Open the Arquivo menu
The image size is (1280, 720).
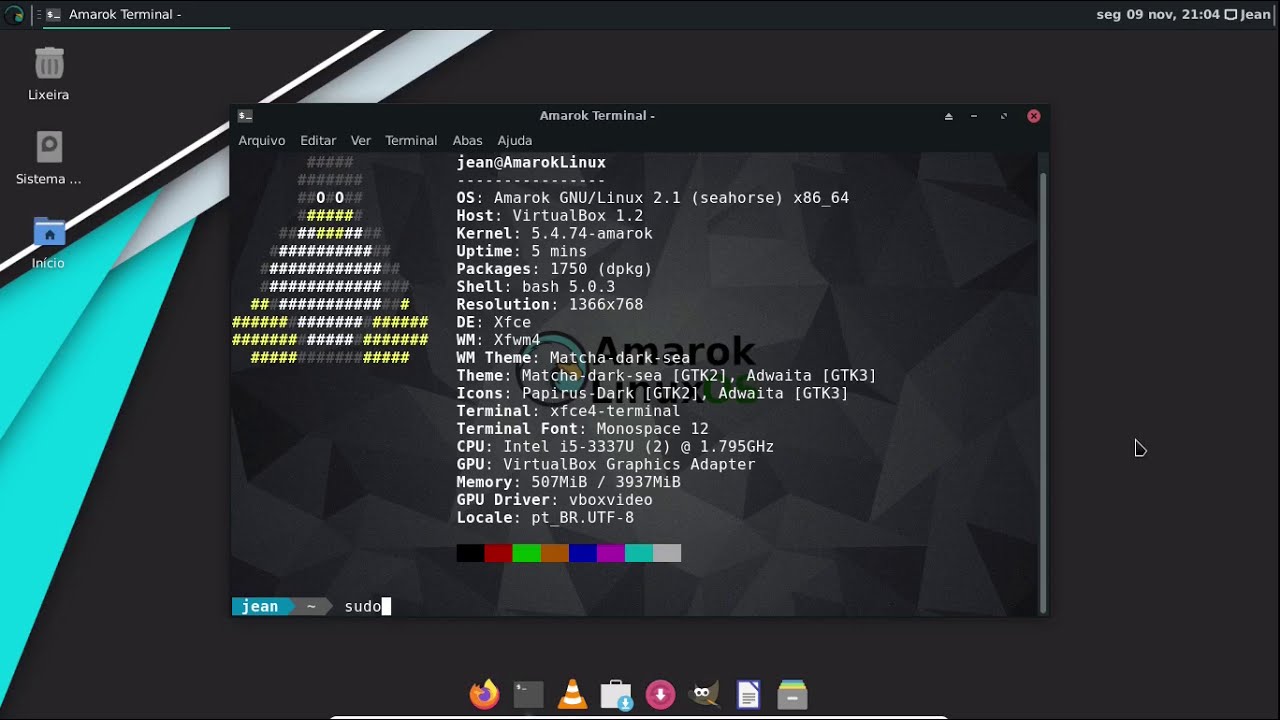(x=262, y=141)
